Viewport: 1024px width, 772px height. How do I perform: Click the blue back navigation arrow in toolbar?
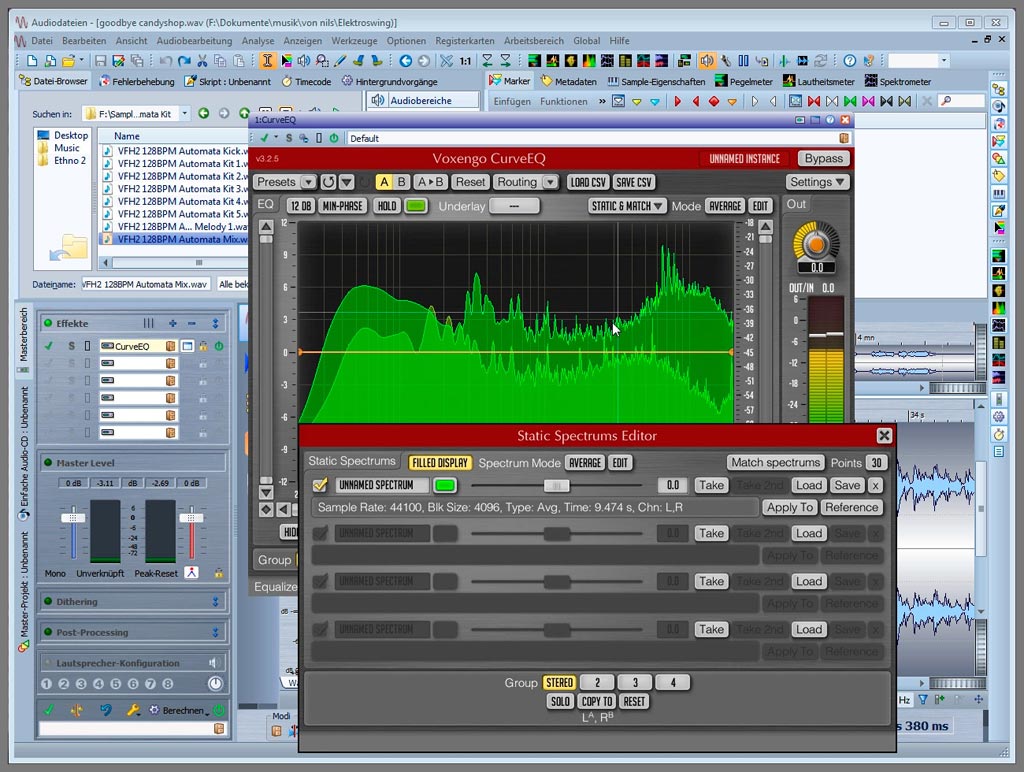click(406, 61)
